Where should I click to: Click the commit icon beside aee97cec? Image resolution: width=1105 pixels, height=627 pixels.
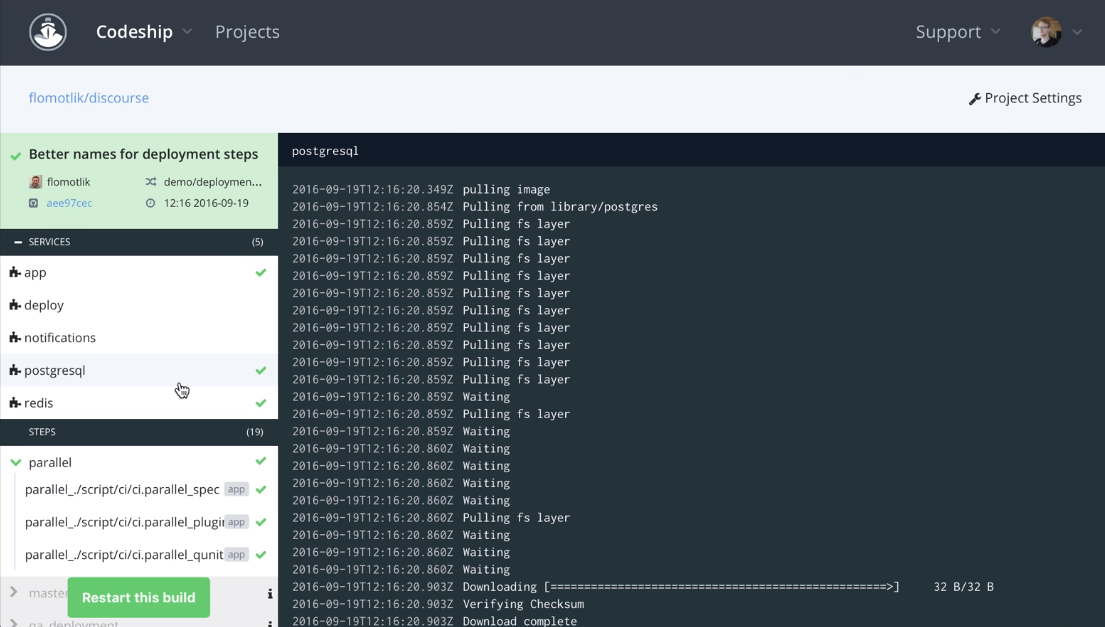point(33,202)
